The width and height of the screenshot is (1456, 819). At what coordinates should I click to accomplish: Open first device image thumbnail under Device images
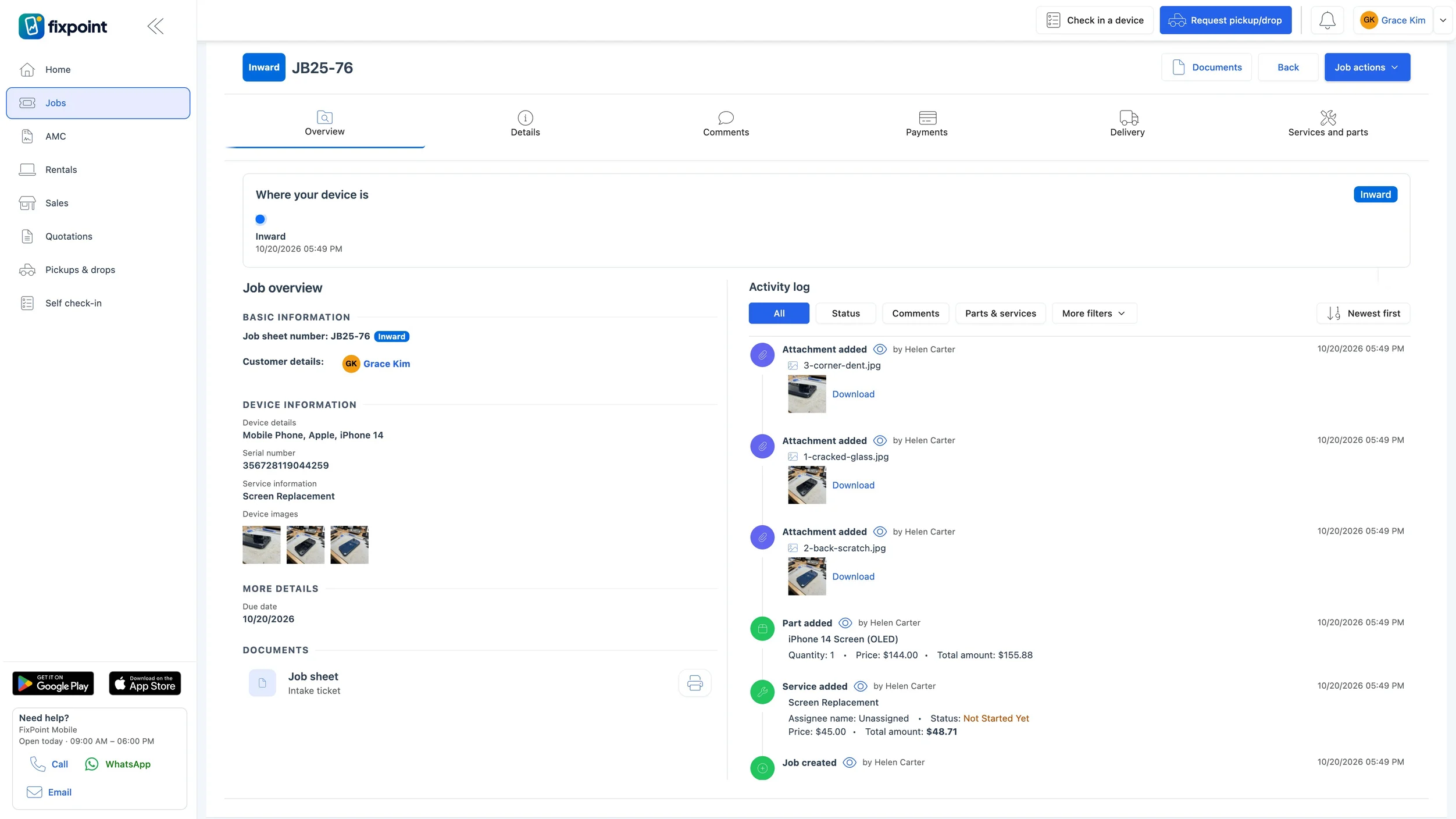pos(261,545)
